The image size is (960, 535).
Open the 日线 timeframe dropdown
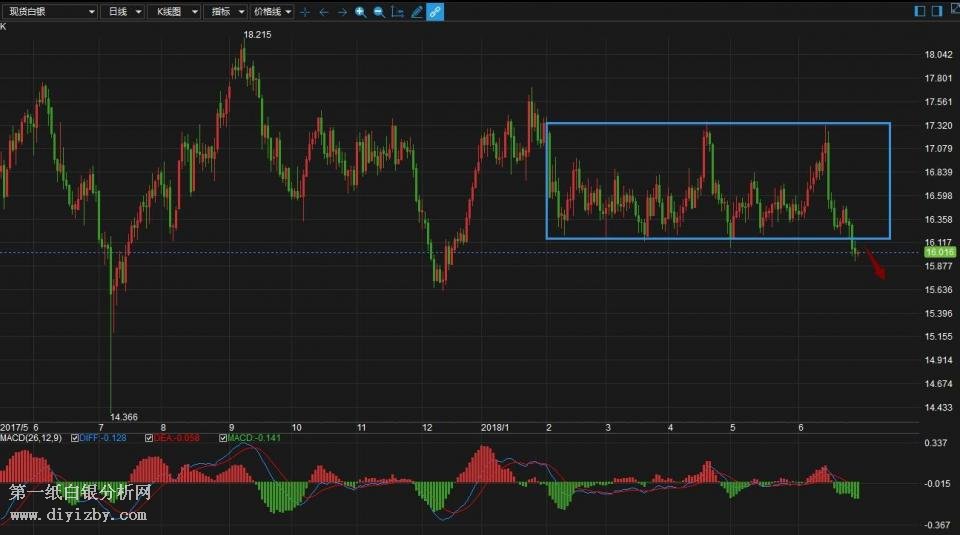click(122, 12)
